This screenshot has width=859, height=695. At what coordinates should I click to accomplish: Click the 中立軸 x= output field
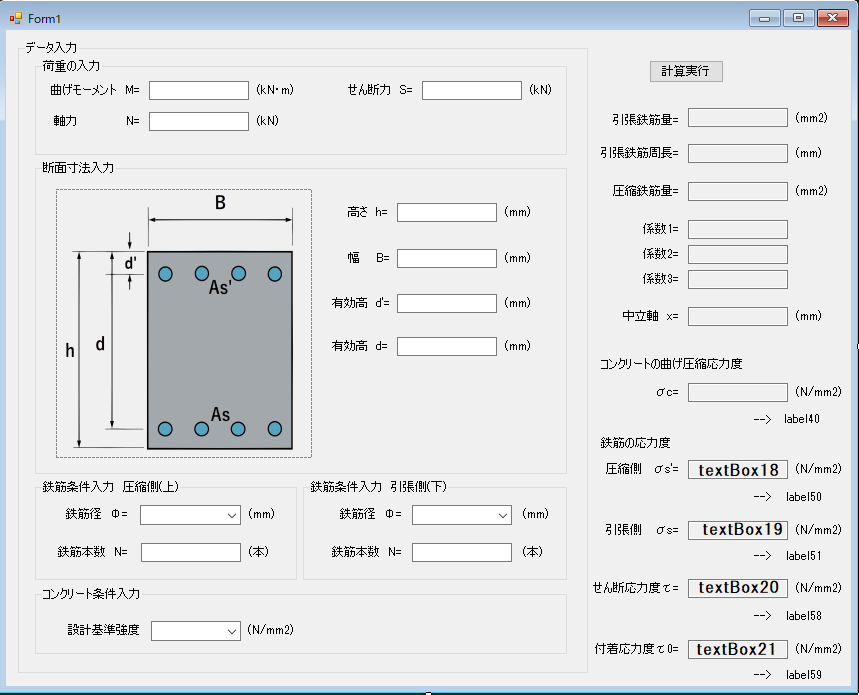738,316
